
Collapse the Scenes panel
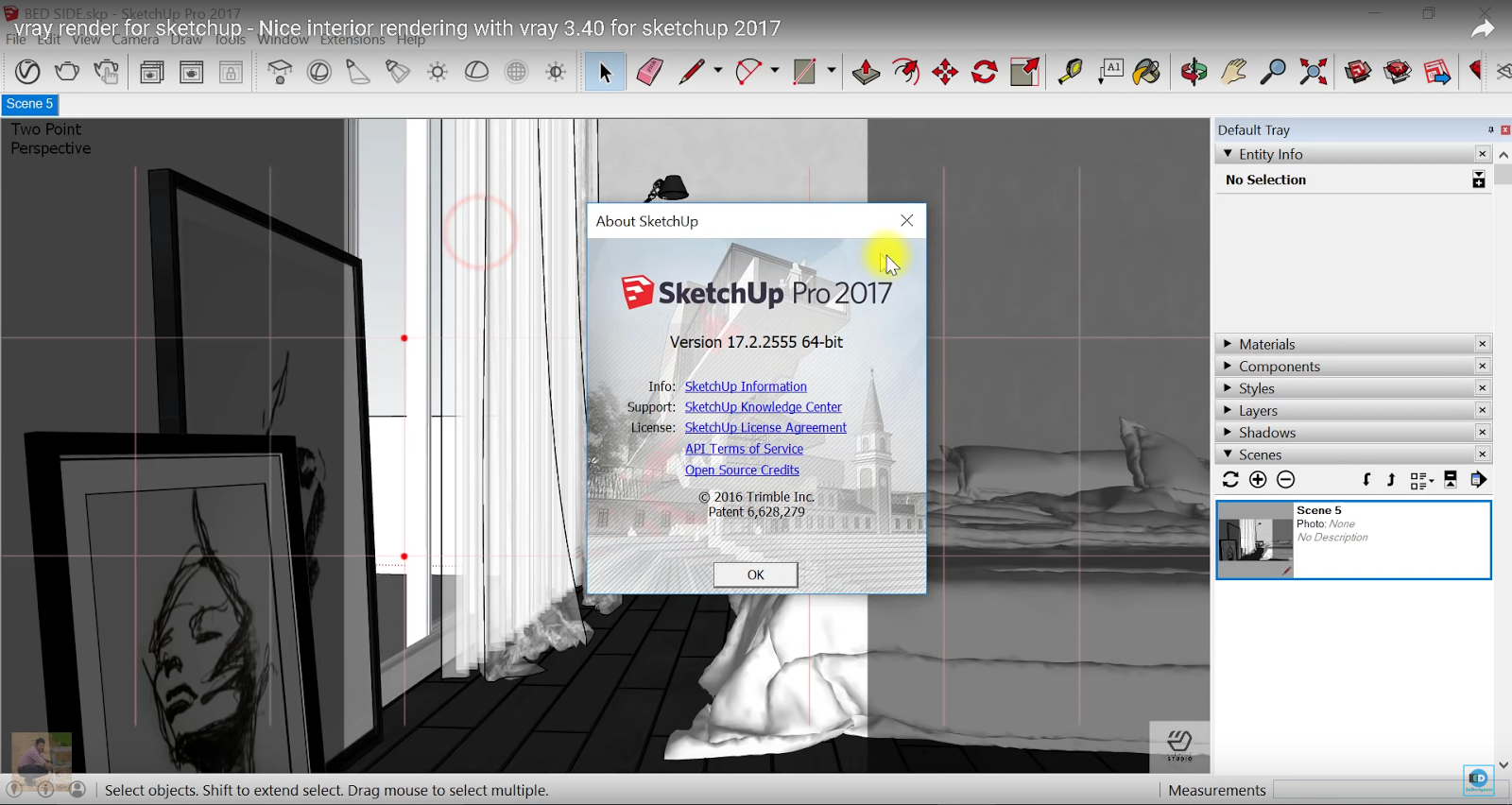[x=1228, y=454]
